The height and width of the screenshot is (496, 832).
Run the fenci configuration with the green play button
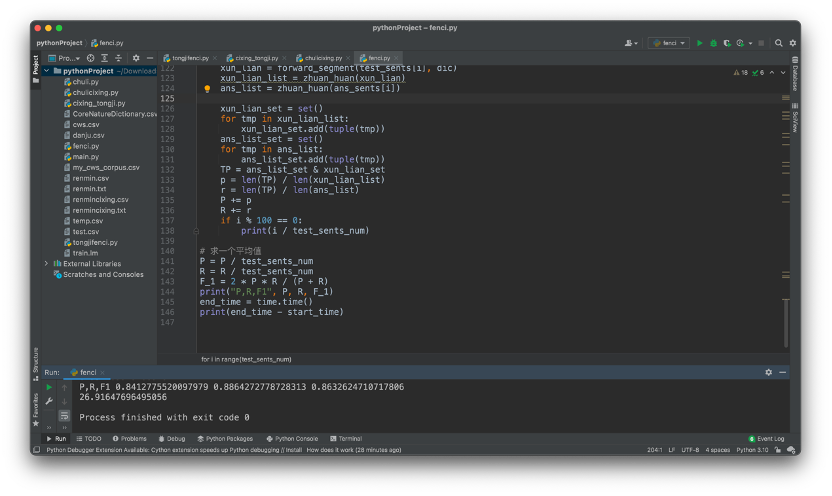[x=699, y=43]
